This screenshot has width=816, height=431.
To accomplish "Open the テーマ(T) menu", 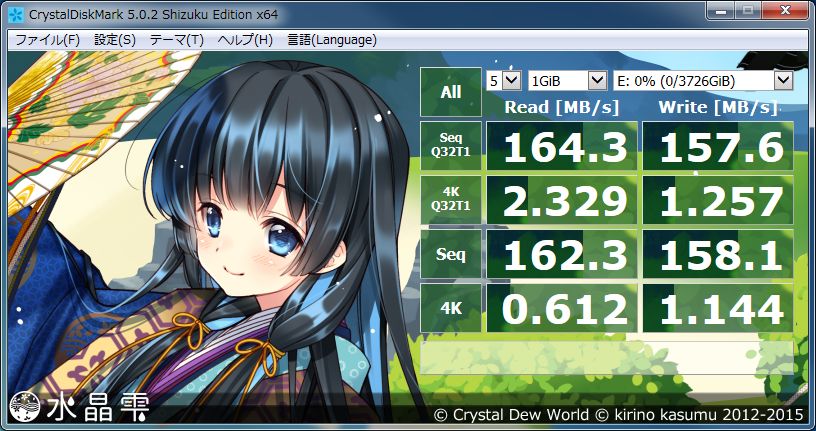I will point(176,40).
